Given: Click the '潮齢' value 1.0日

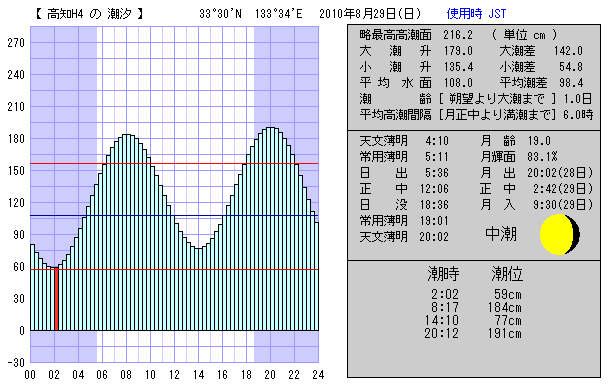Looking at the screenshot, I should click(578, 99).
